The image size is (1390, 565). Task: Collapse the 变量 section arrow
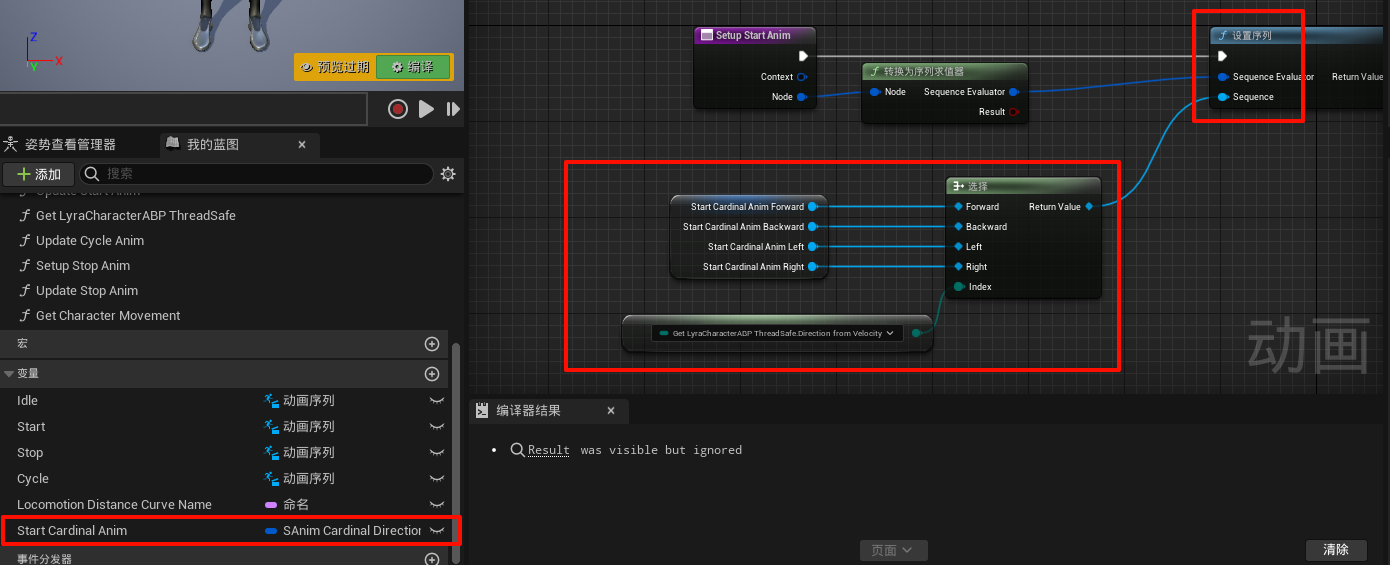9,374
